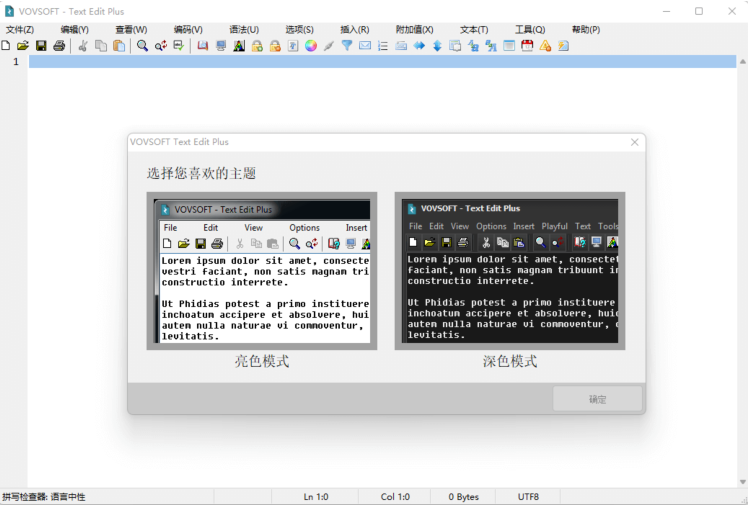
Task: Click the Paste clipboard icon
Action: (x=119, y=46)
